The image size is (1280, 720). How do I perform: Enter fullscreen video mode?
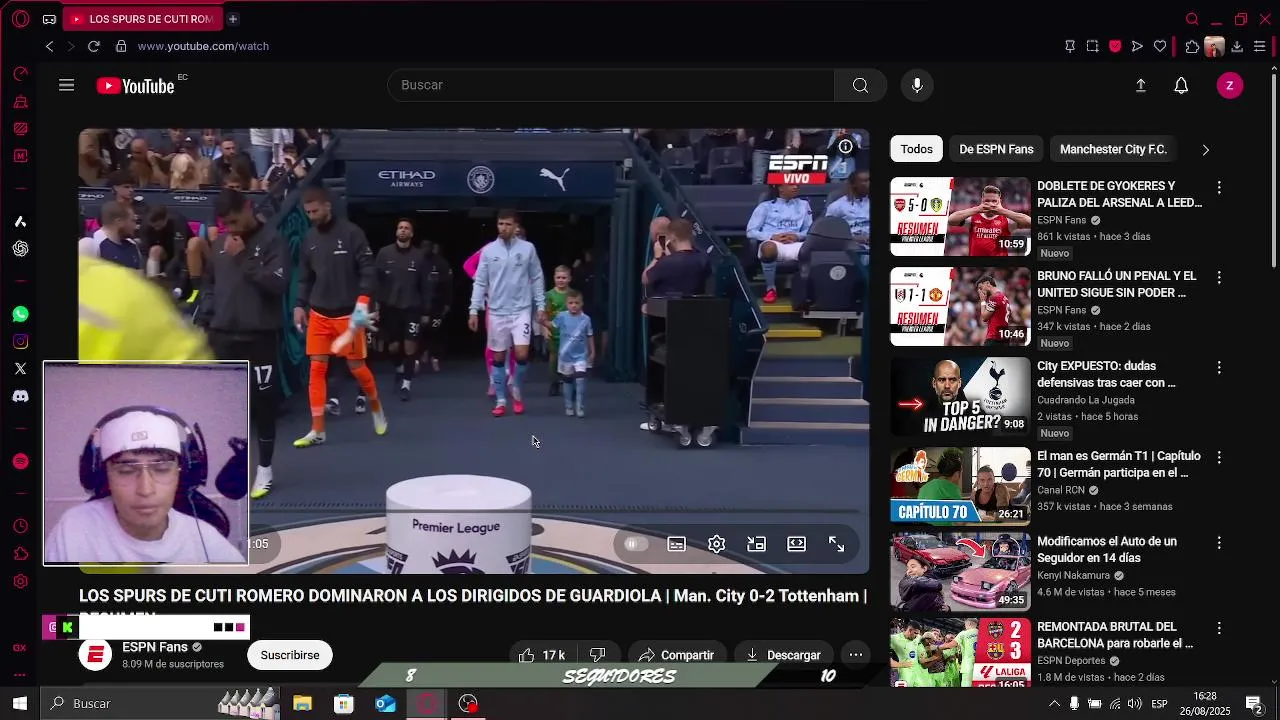tap(837, 544)
